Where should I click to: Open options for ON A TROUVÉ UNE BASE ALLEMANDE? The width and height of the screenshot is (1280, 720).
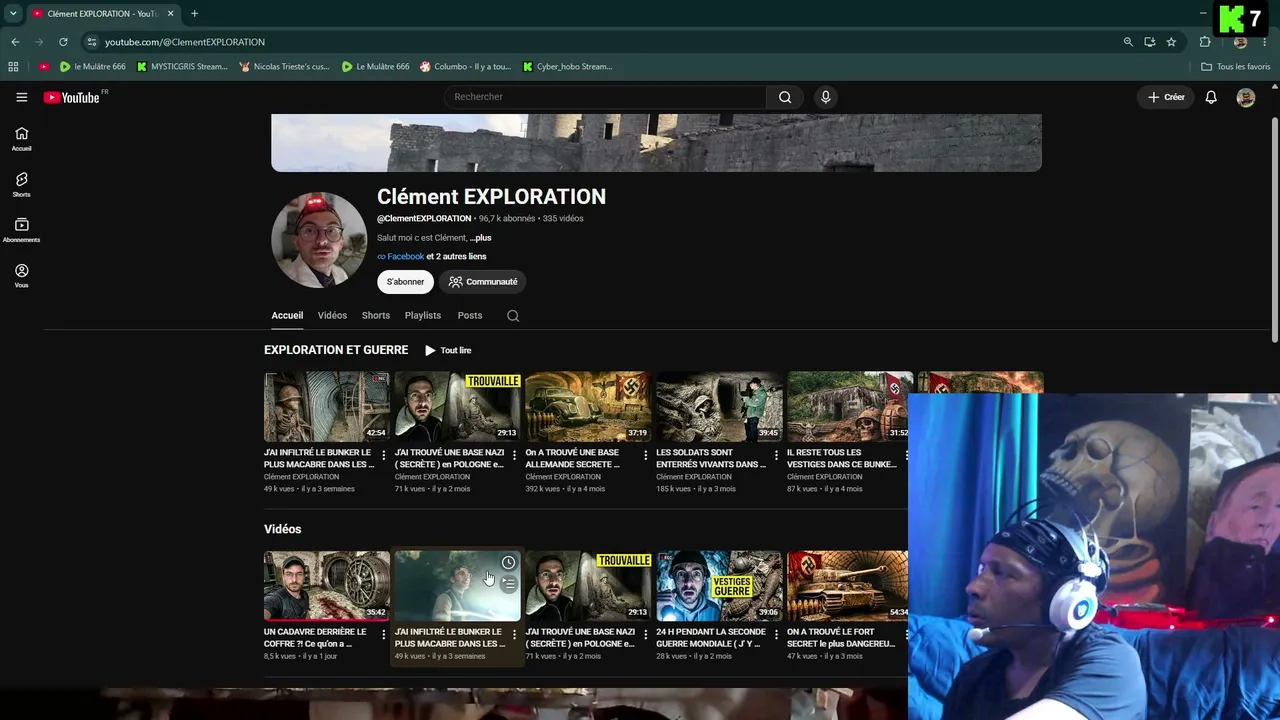(645, 455)
